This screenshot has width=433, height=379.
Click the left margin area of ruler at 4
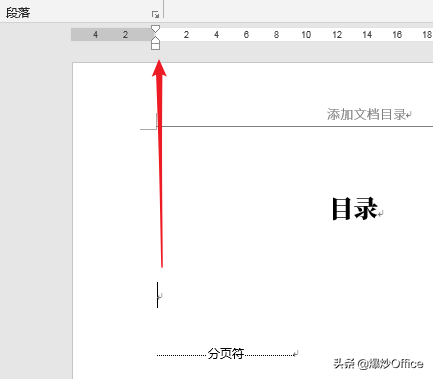[95, 35]
